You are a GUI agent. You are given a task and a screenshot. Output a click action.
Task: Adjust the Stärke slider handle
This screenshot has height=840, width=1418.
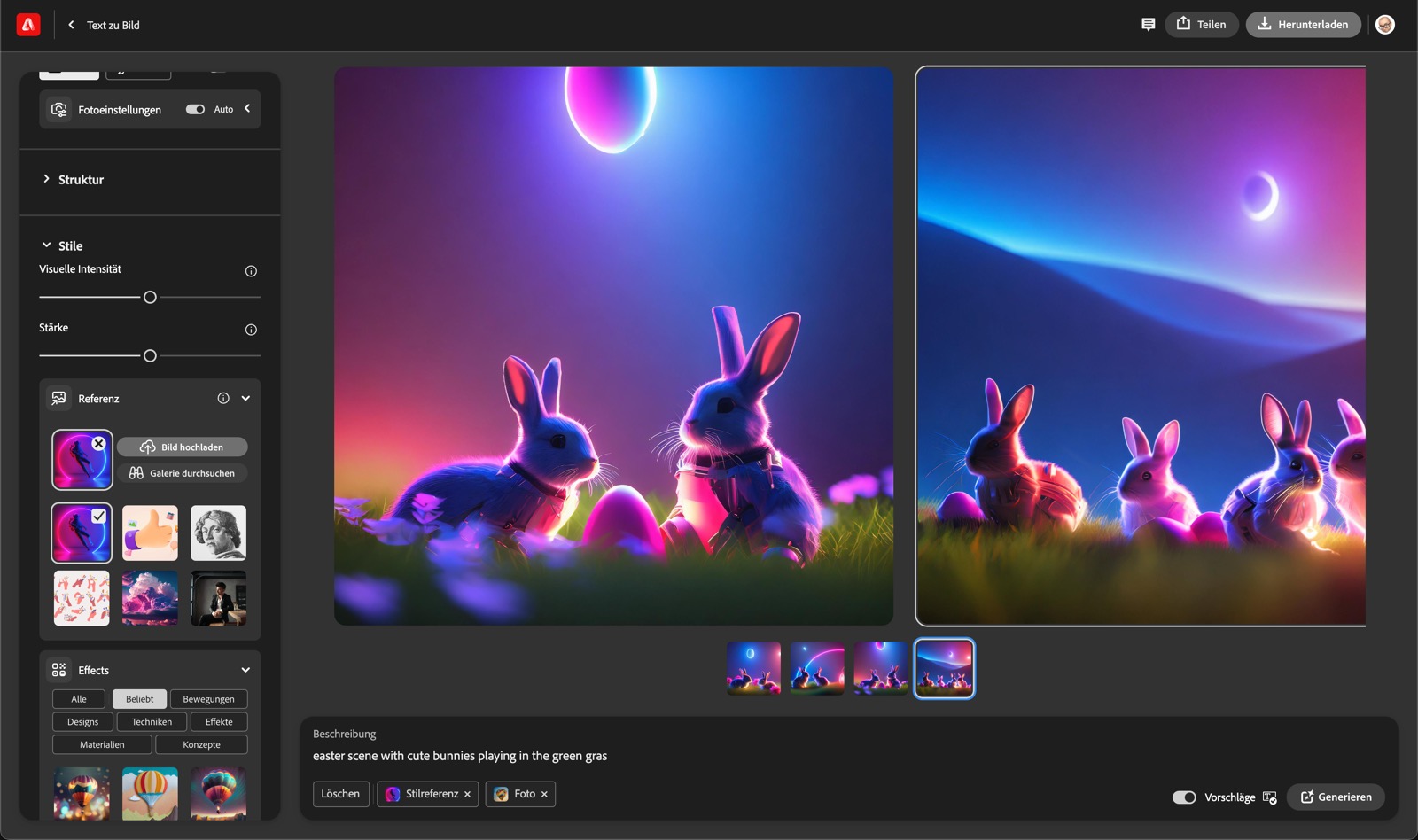[x=150, y=356]
